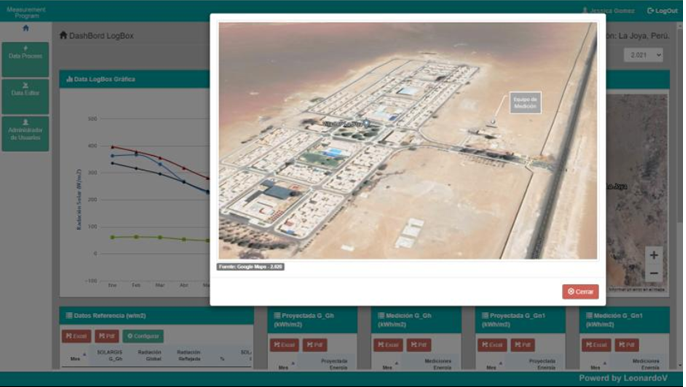The width and height of the screenshot is (686, 387).
Task: Export Proyectada G_Gn1 to Excel
Action: pyautogui.click(x=492, y=345)
